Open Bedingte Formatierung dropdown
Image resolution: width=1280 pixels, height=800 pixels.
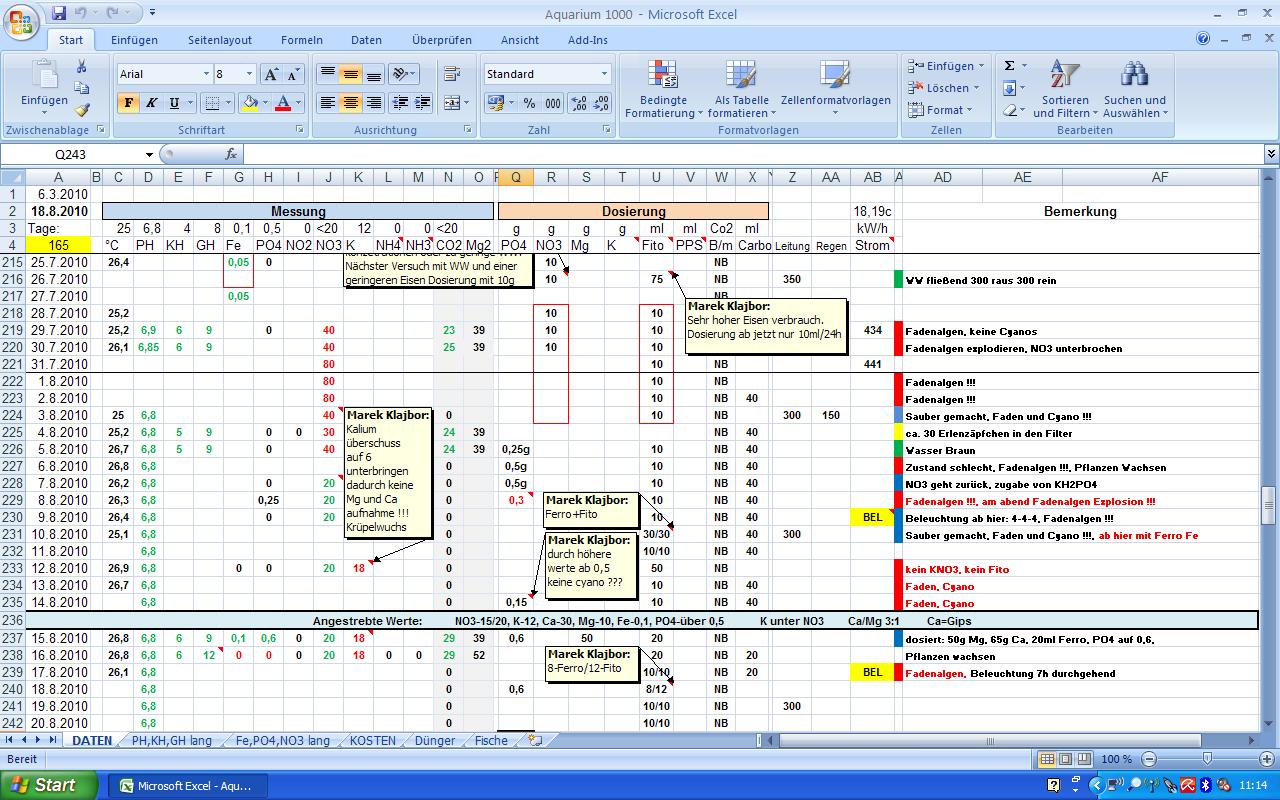[x=663, y=91]
